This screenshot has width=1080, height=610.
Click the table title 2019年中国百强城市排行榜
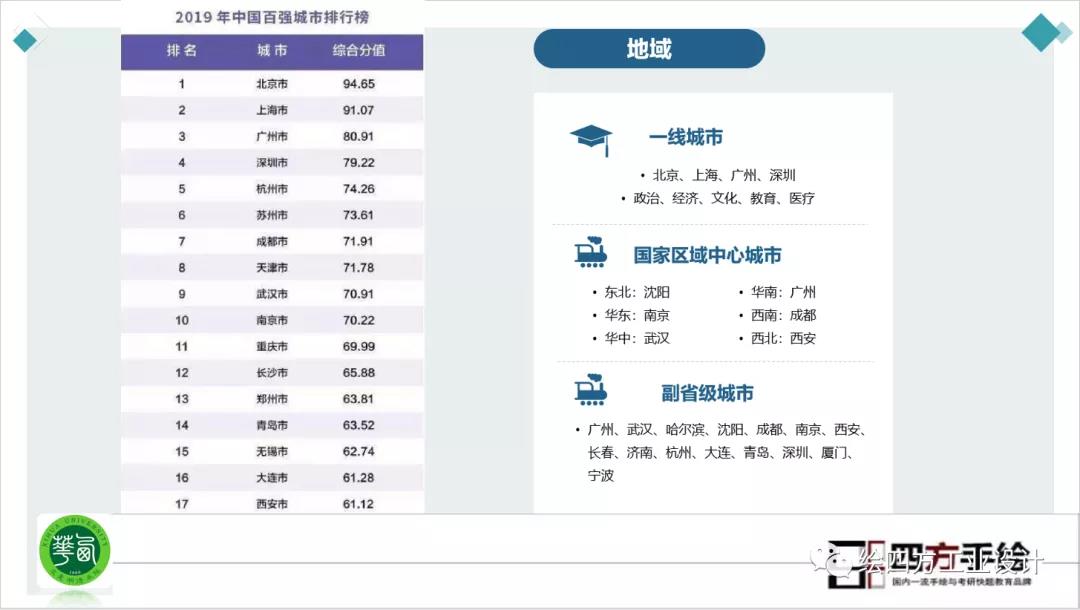[272, 17]
